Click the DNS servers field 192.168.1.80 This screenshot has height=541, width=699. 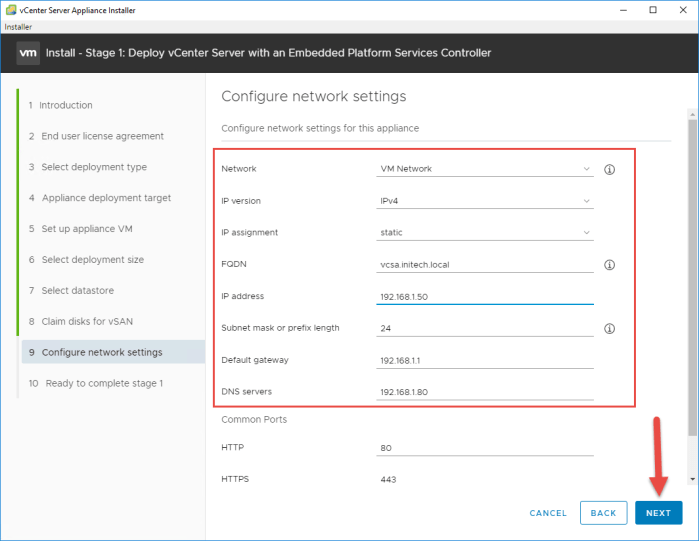click(x=485, y=392)
